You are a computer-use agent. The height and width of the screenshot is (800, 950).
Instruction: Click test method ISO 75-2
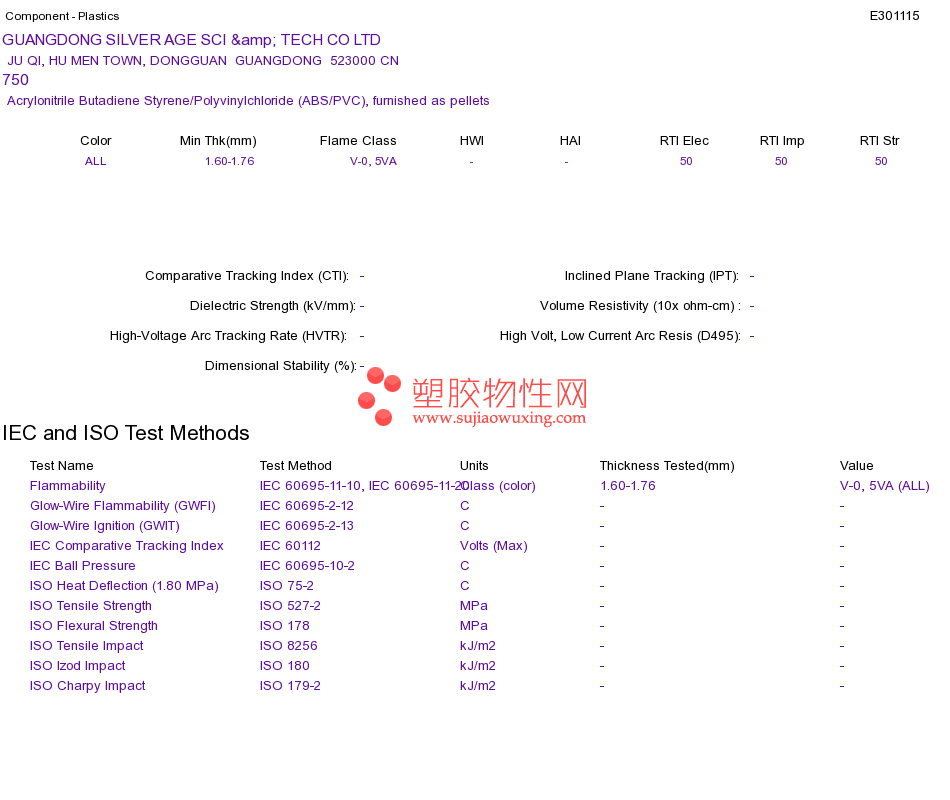[287, 586]
